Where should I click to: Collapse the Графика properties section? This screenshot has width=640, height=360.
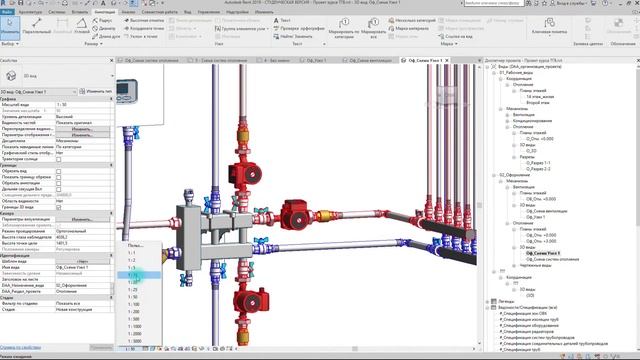pyautogui.click(x=111, y=99)
